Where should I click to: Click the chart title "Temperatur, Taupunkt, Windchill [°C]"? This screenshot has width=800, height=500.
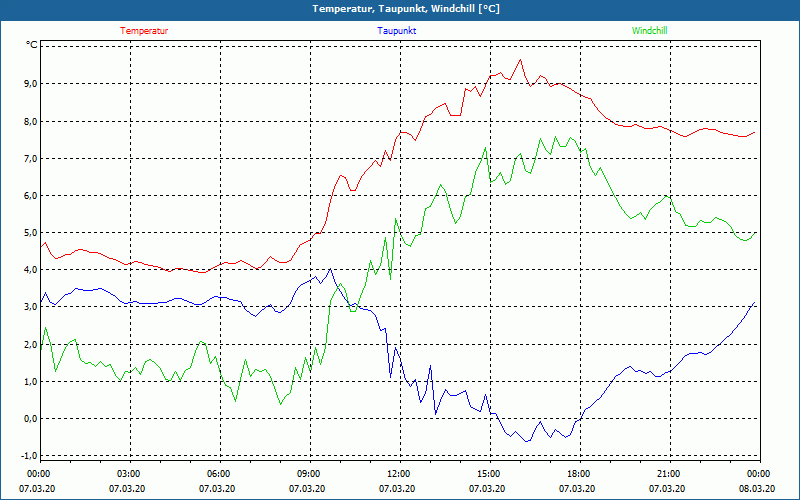406,9
